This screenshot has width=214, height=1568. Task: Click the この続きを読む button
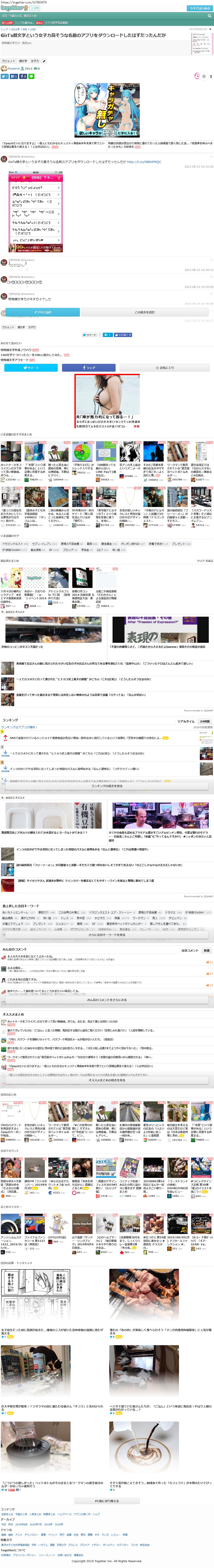(x=145, y=312)
